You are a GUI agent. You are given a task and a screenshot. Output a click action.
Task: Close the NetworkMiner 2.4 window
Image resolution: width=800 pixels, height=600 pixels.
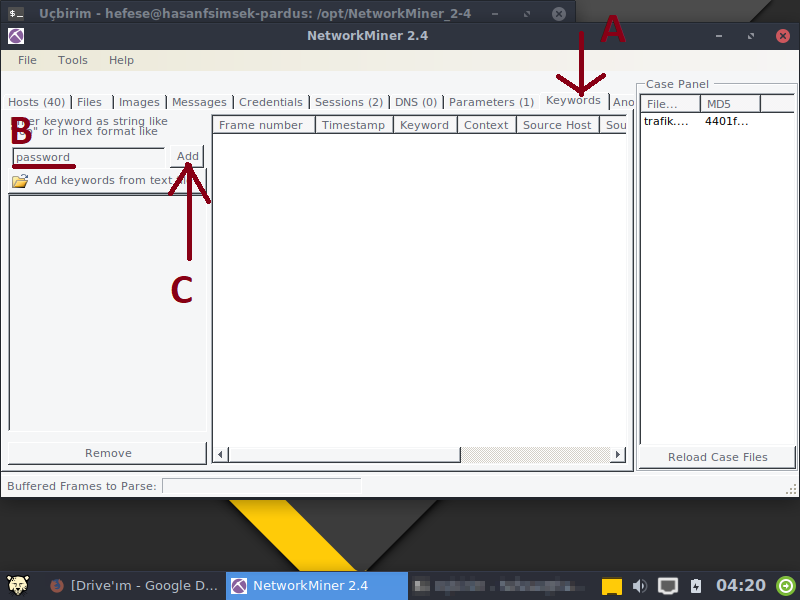pos(783,36)
